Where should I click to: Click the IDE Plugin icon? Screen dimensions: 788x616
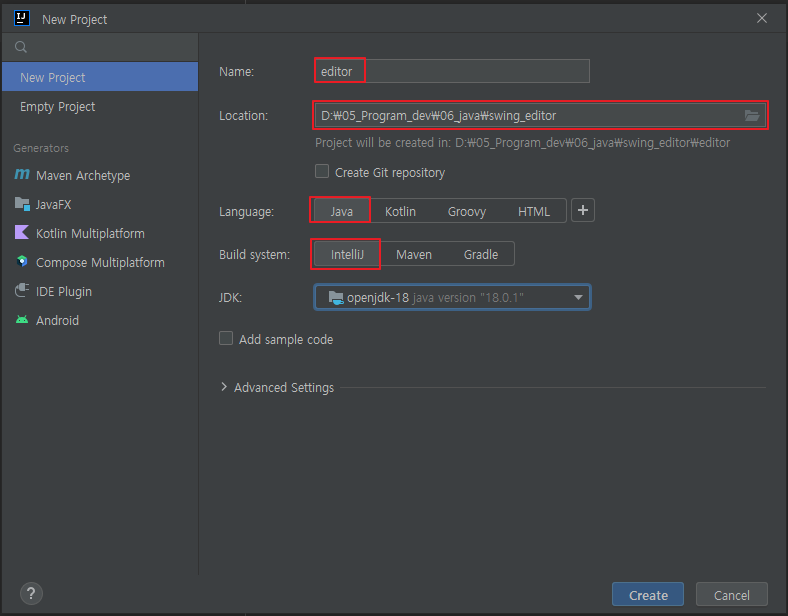(22, 290)
